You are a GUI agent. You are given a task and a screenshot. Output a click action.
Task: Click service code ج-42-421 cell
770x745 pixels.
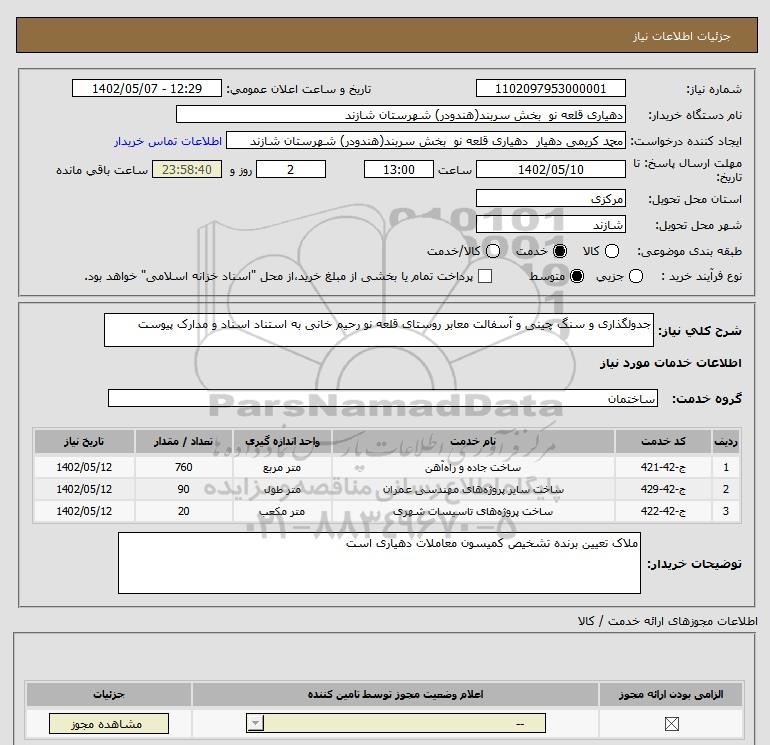(662, 467)
